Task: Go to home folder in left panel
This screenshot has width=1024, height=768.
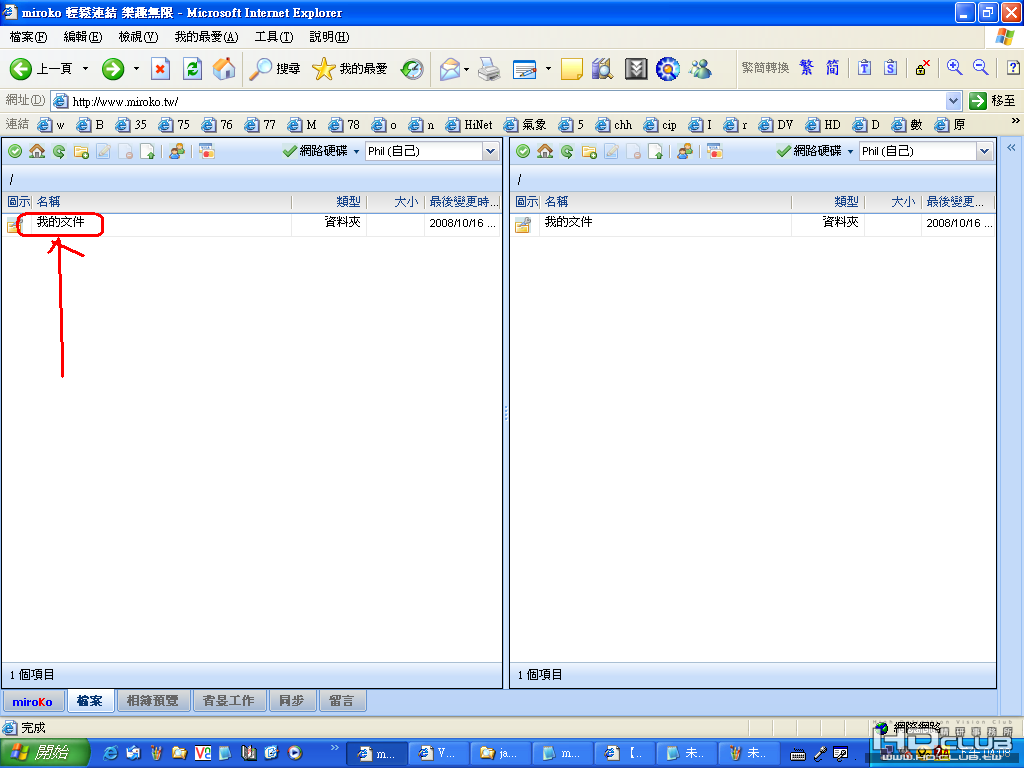Action: (x=37, y=152)
